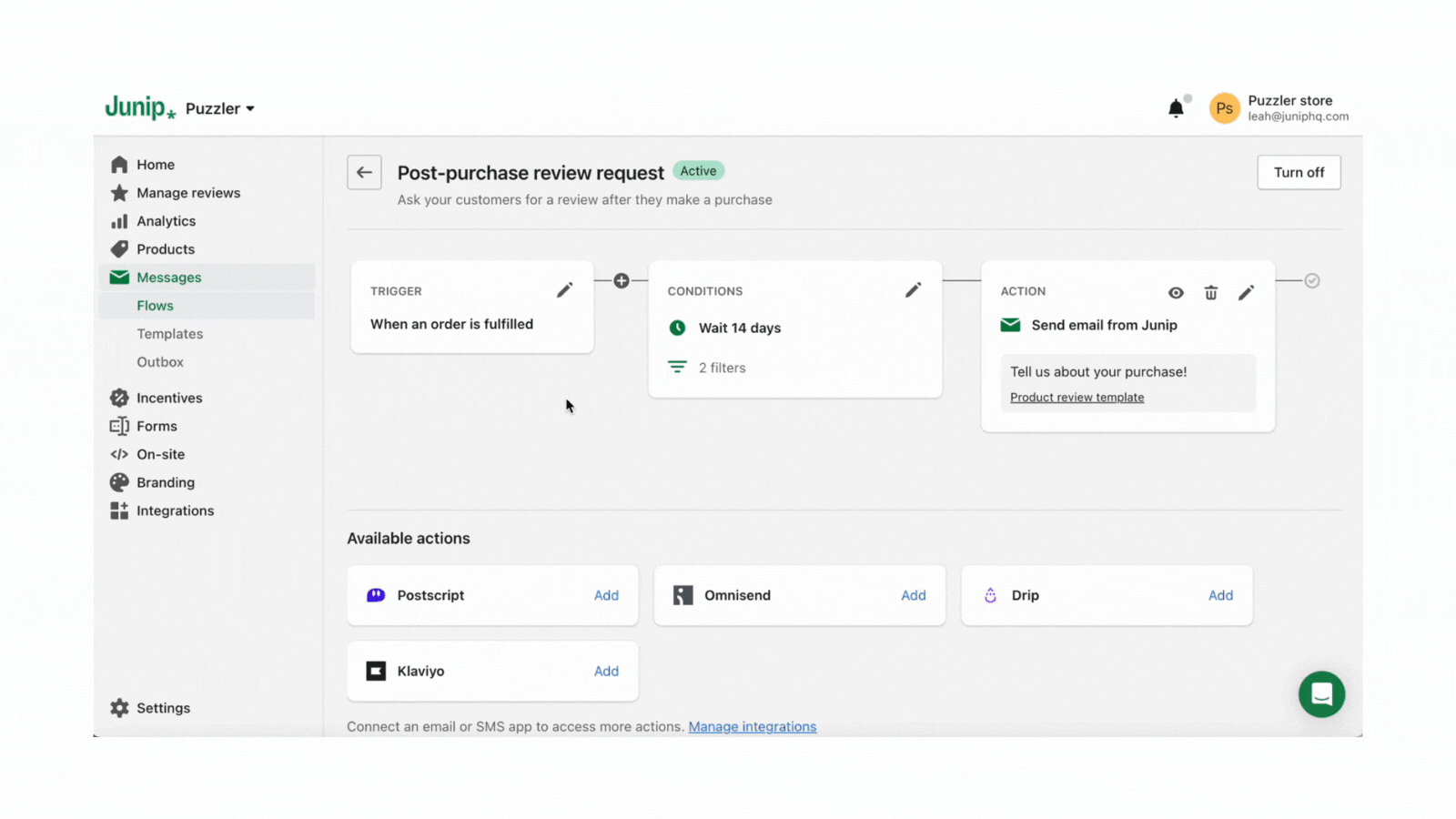Open Manage integrations link
This screenshot has height=819, width=1456.
click(753, 726)
